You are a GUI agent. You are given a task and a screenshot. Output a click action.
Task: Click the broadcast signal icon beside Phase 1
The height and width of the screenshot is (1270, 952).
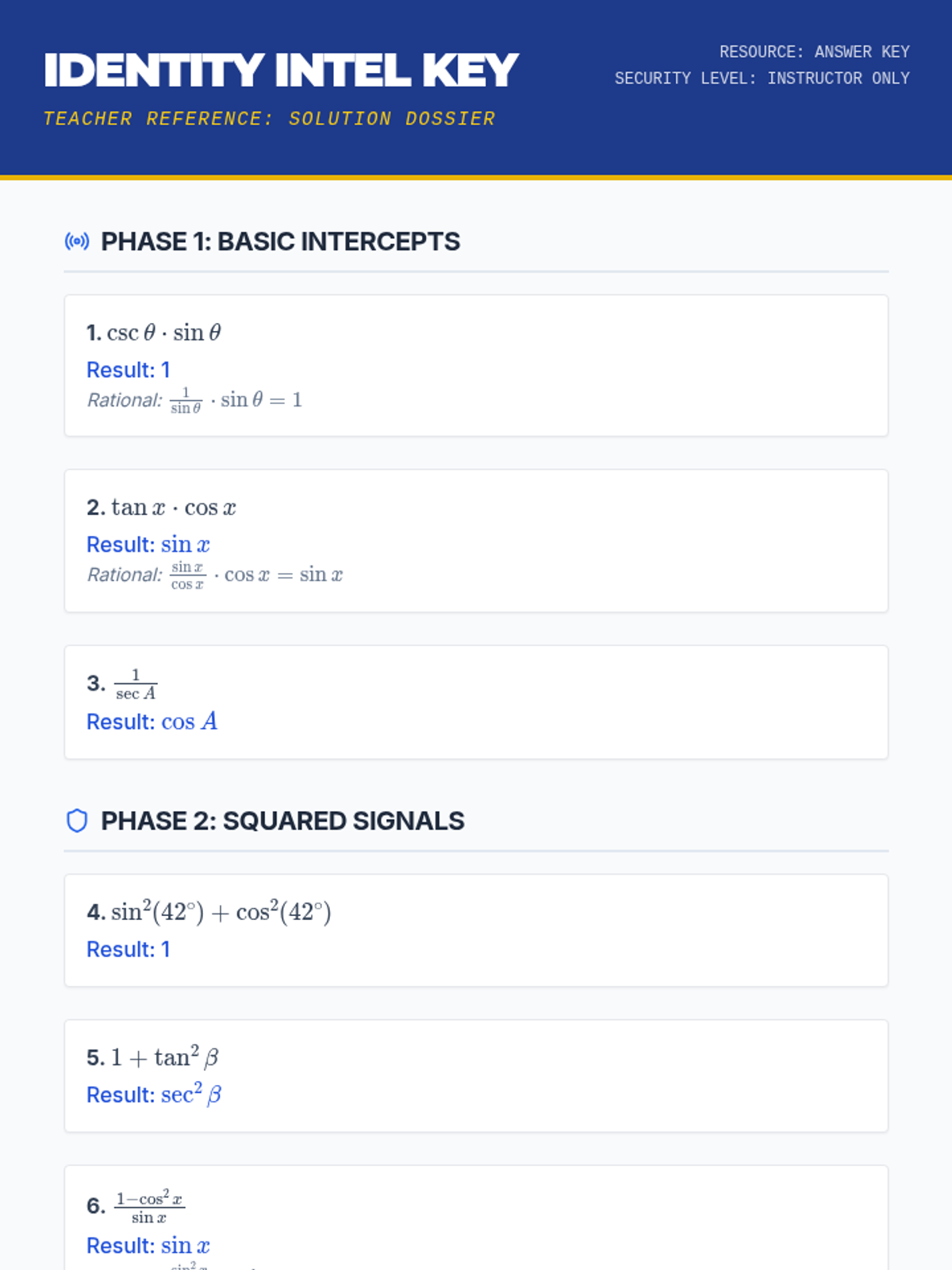click(77, 241)
